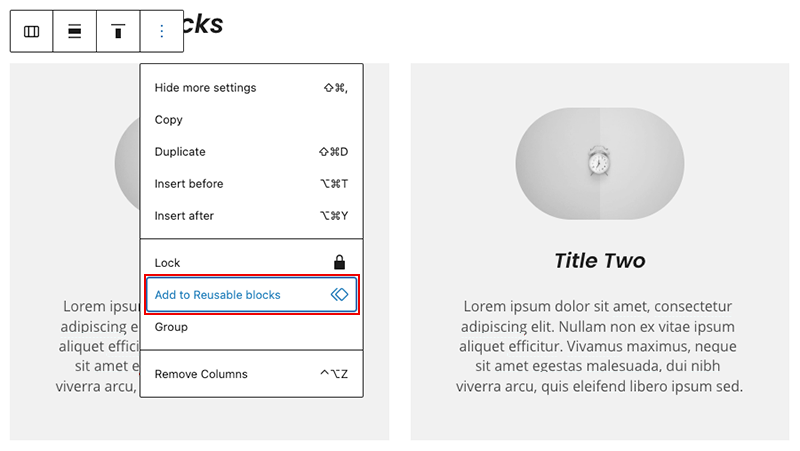Click the Columns block type icon
Viewport: 800px width, 451px height.
[32, 32]
